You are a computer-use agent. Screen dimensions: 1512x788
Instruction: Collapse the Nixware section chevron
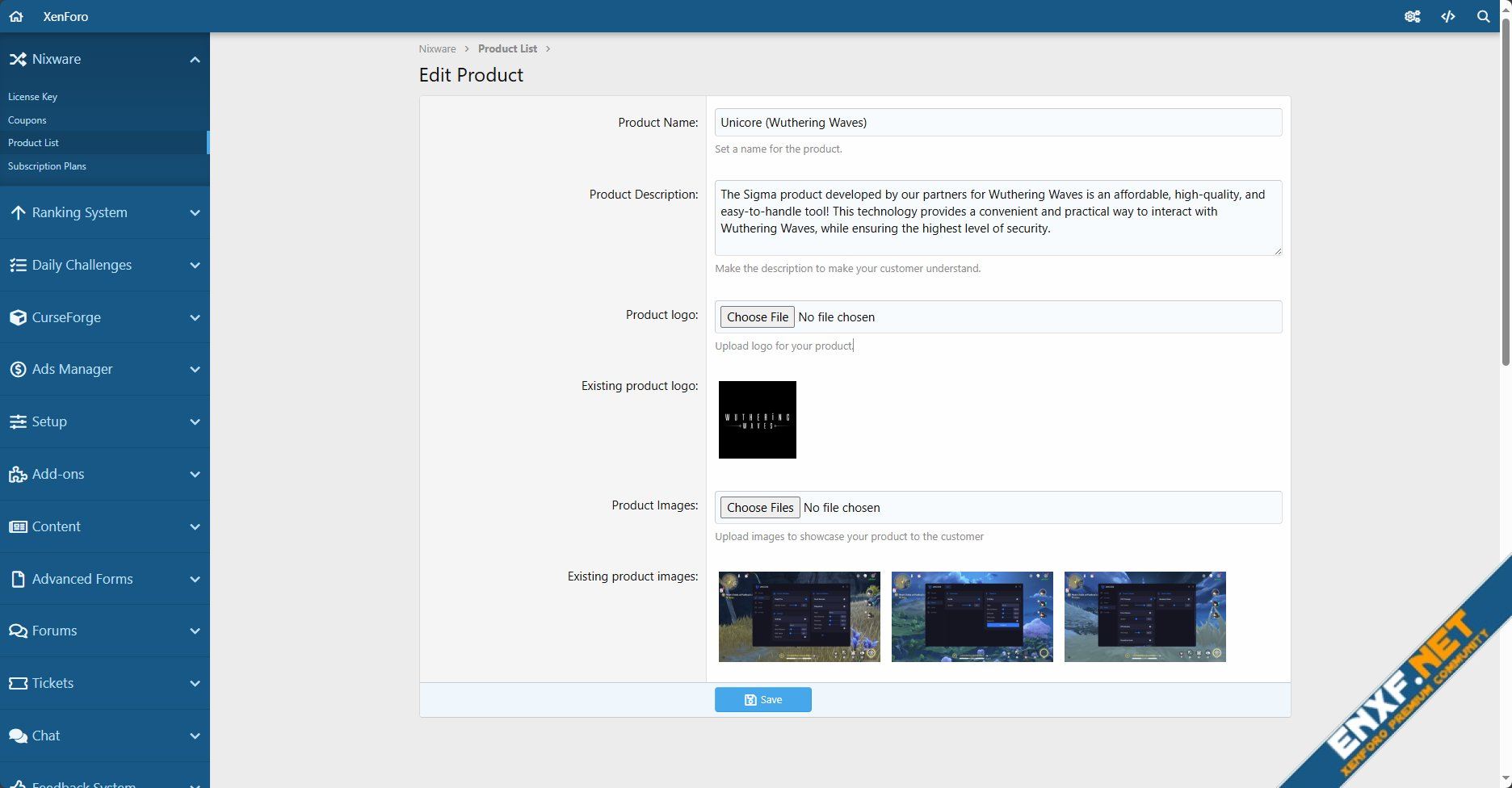(x=195, y=59)
